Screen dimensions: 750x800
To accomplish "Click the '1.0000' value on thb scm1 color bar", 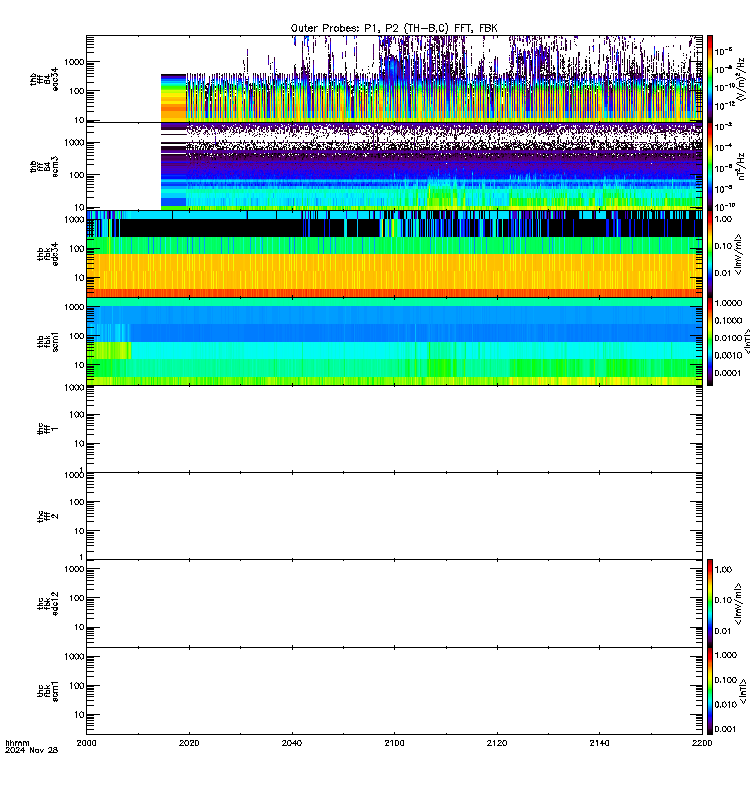I will click(728, 303).
